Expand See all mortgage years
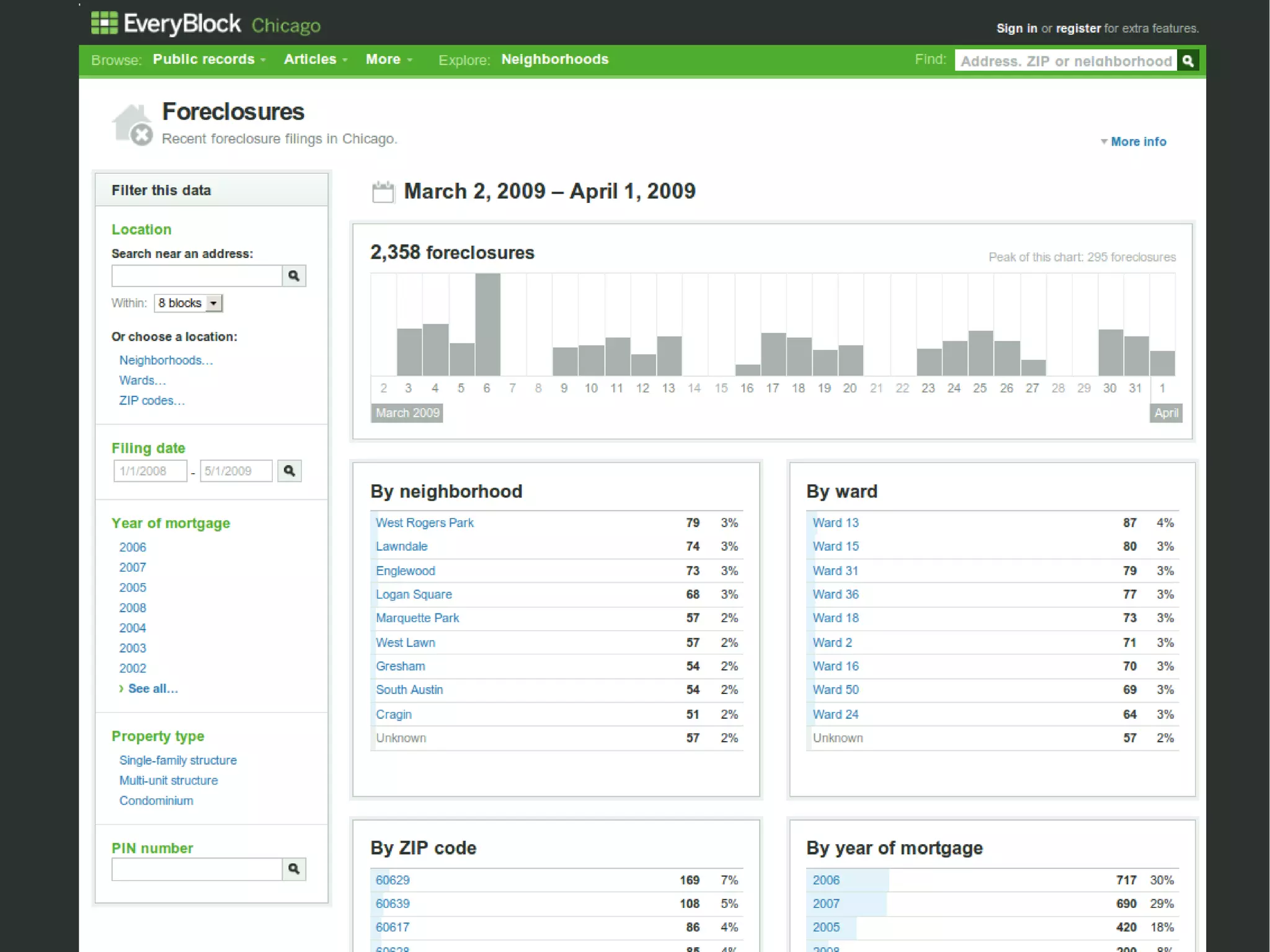This screenshot has height=952, width=1270. (153, 688)
